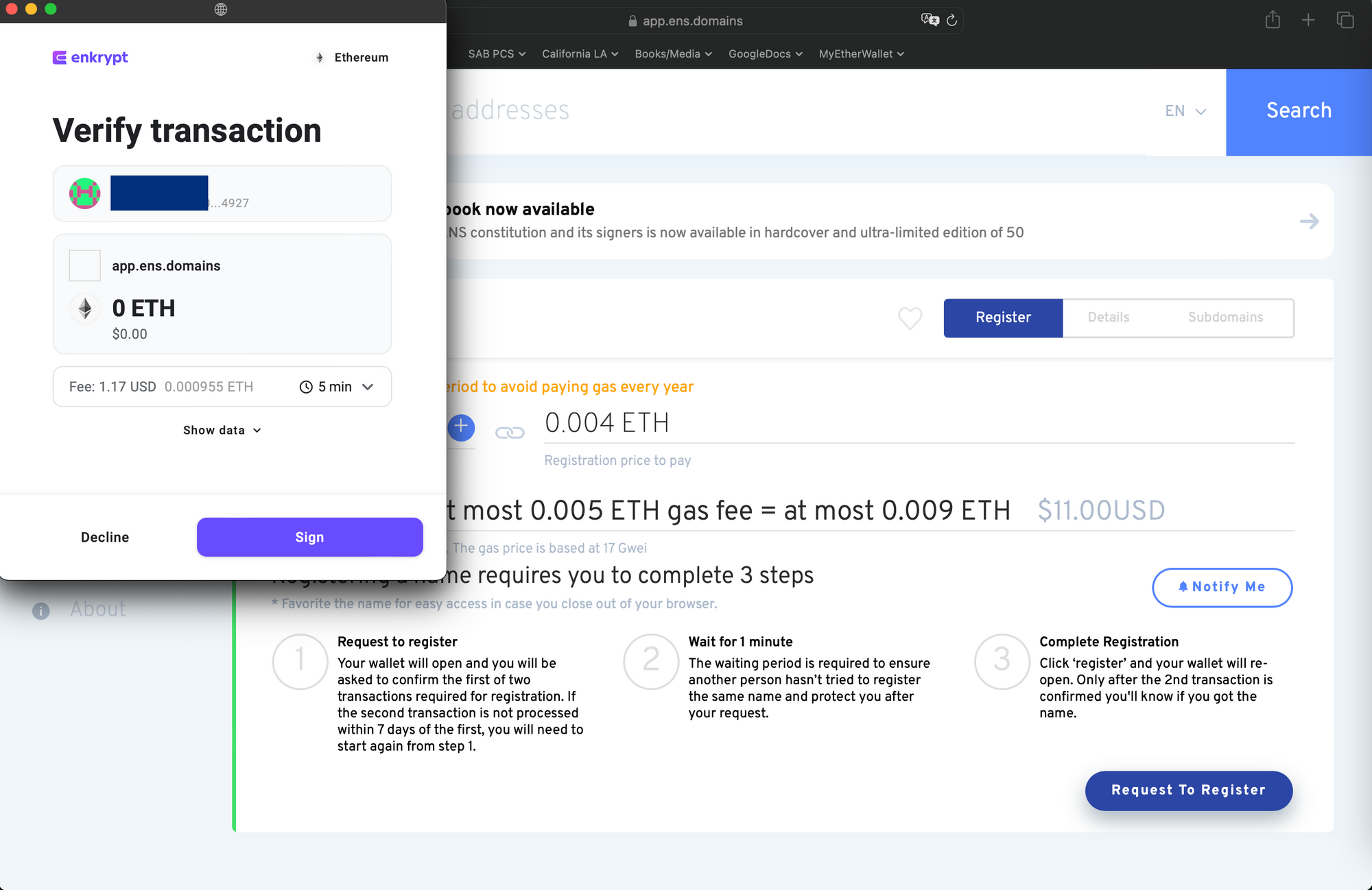Screen dimensions: 1372x890
Task: Click the heart favorite icon
Action: 910,318
